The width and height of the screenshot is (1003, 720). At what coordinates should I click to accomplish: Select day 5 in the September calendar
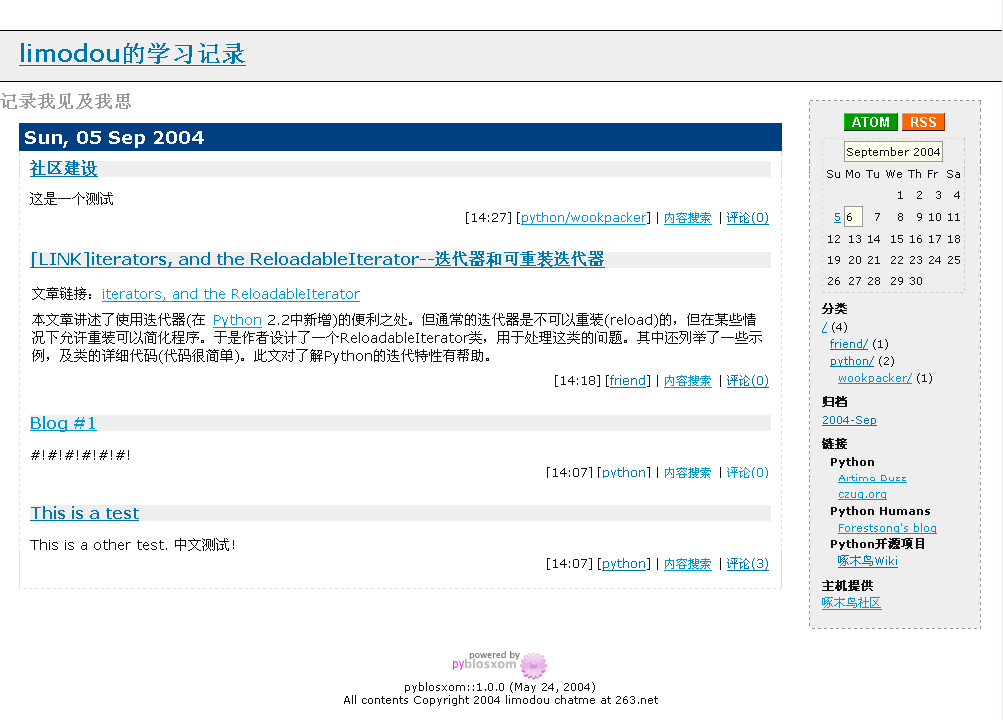(836, 217)
